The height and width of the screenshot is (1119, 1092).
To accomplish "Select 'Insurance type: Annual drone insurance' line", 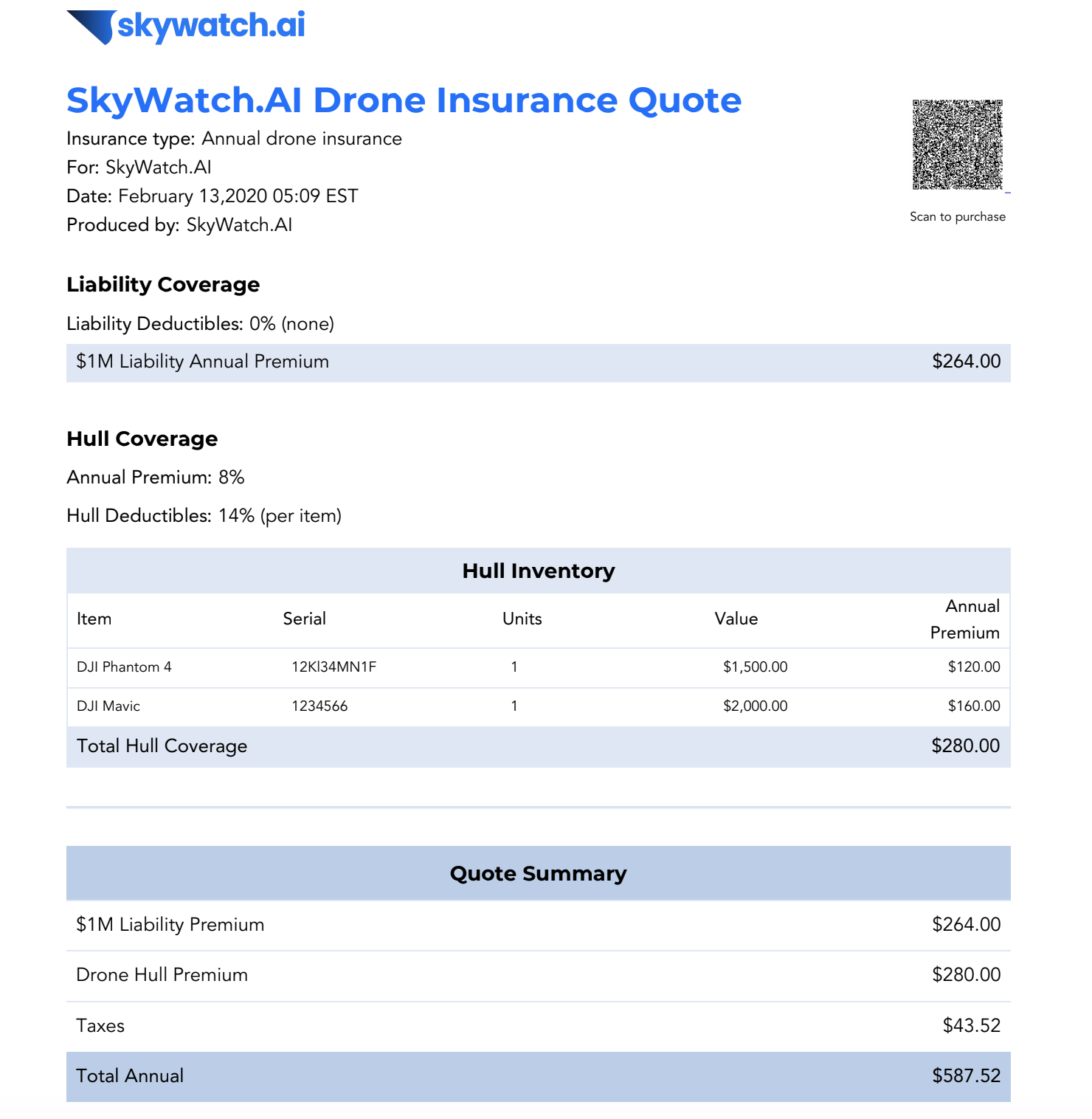I will click(x=234, y=139).
